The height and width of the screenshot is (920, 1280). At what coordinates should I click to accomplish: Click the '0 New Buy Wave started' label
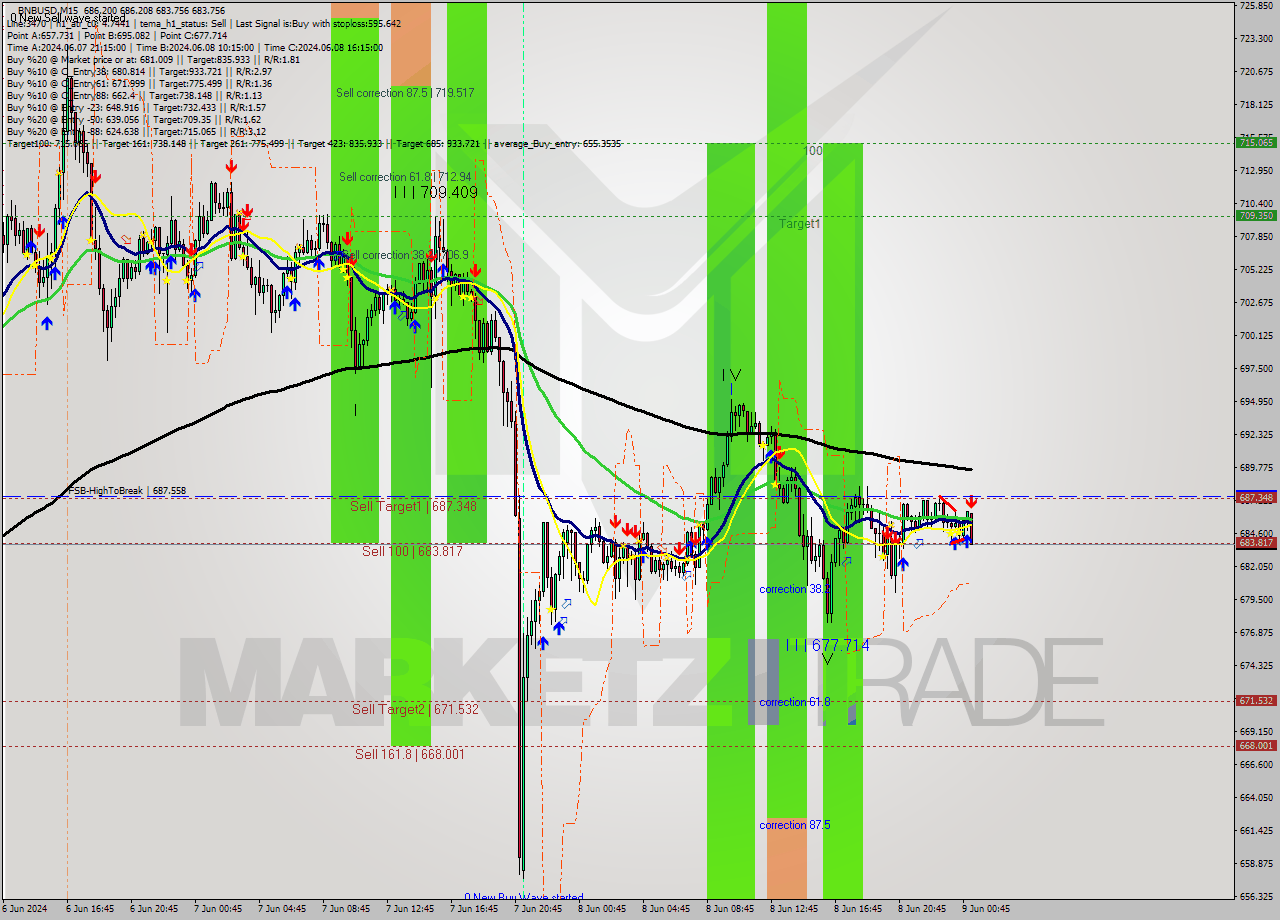point(524,897)
